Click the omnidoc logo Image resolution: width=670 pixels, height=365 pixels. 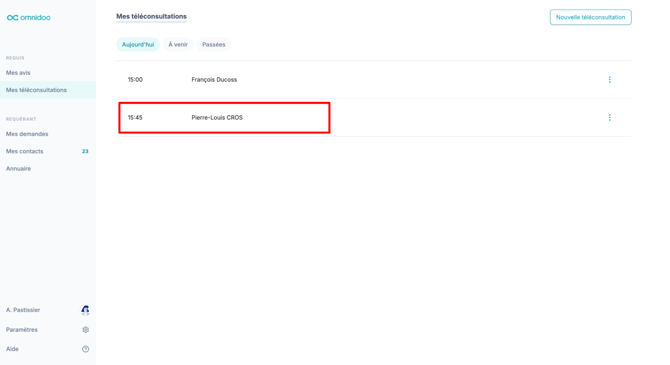(29, 18)
